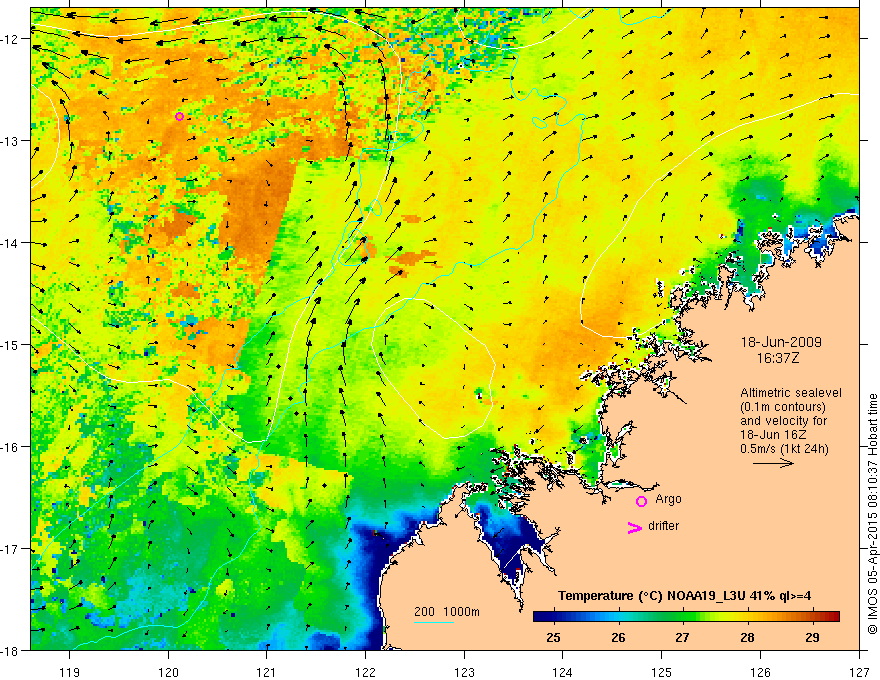This screenshot has width=880, height=680.
Task: Click the latitude axis label -12
Action: [x=11, y=39]
